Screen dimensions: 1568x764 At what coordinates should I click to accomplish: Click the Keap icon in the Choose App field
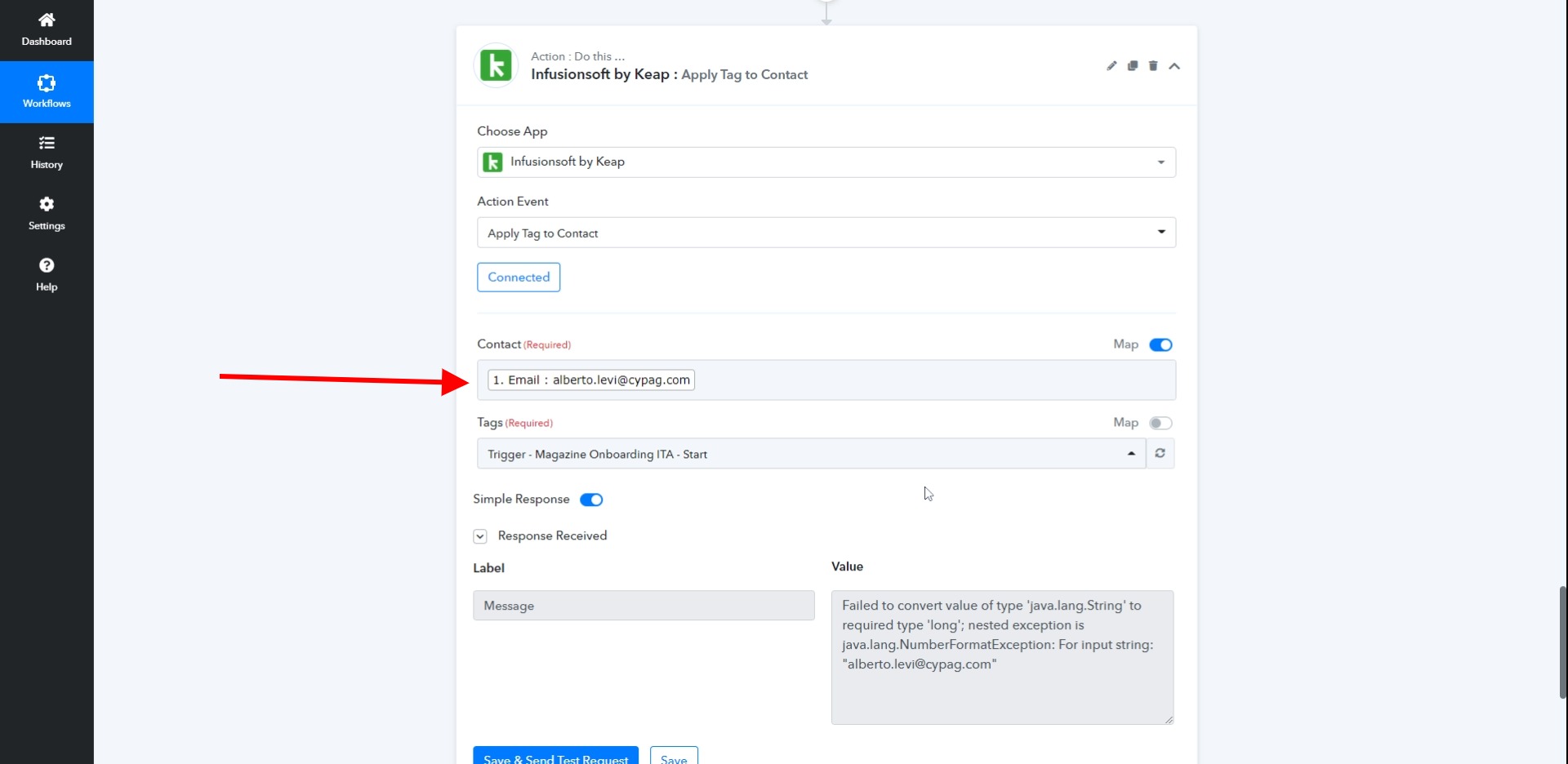pos(492,162)
